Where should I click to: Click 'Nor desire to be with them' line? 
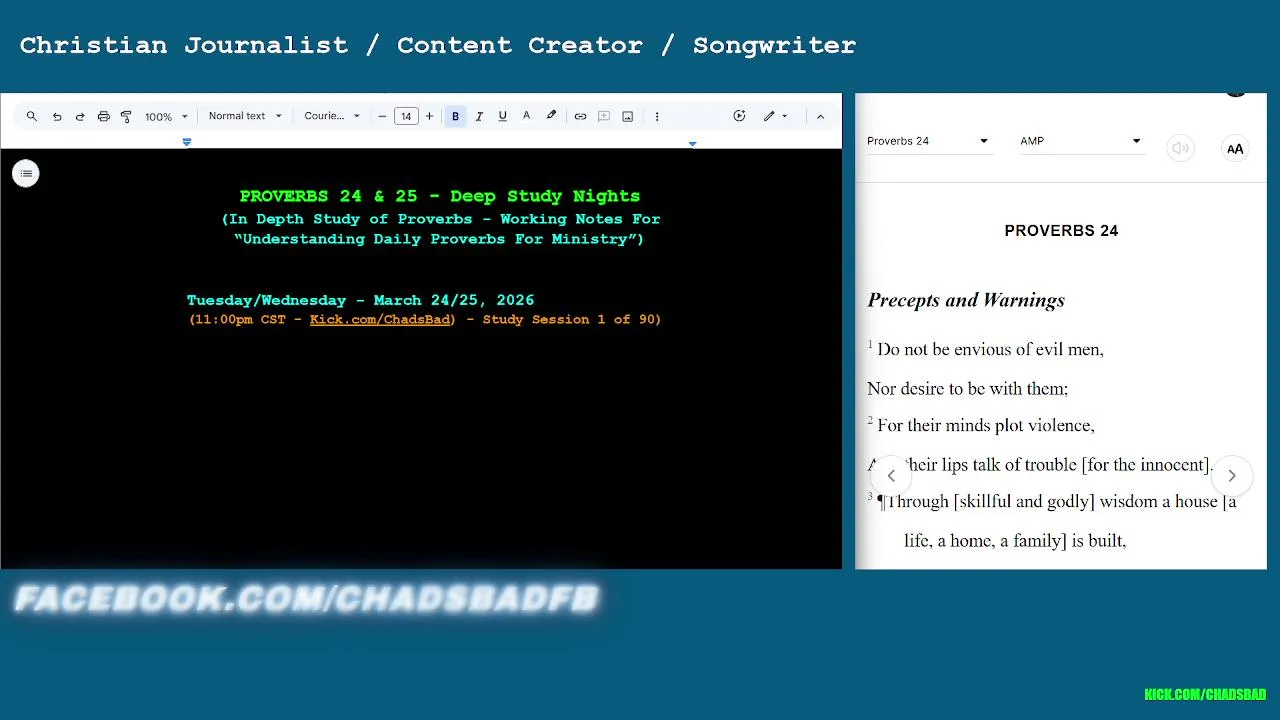(967, 388)
